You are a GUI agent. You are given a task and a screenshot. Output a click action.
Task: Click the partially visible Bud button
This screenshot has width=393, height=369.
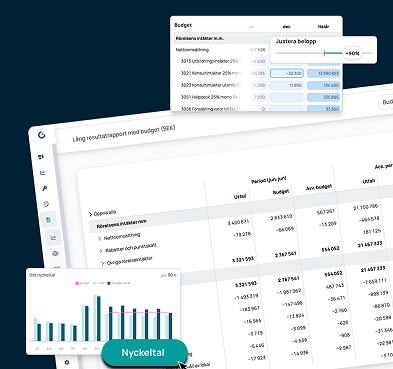coord(386,102)
